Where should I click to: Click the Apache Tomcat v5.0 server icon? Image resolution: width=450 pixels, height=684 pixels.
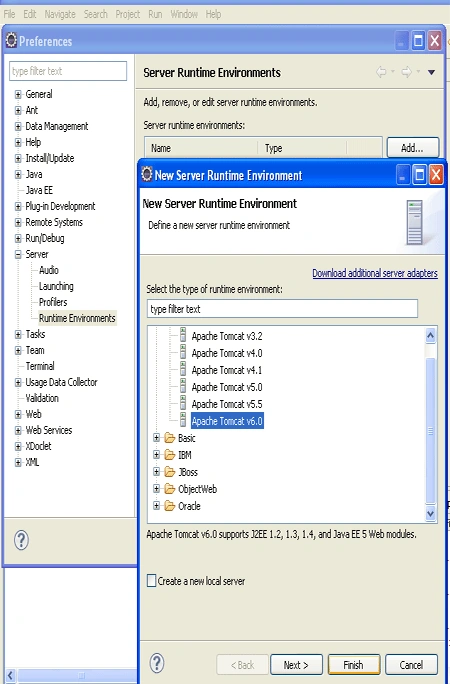click(183, 387)
